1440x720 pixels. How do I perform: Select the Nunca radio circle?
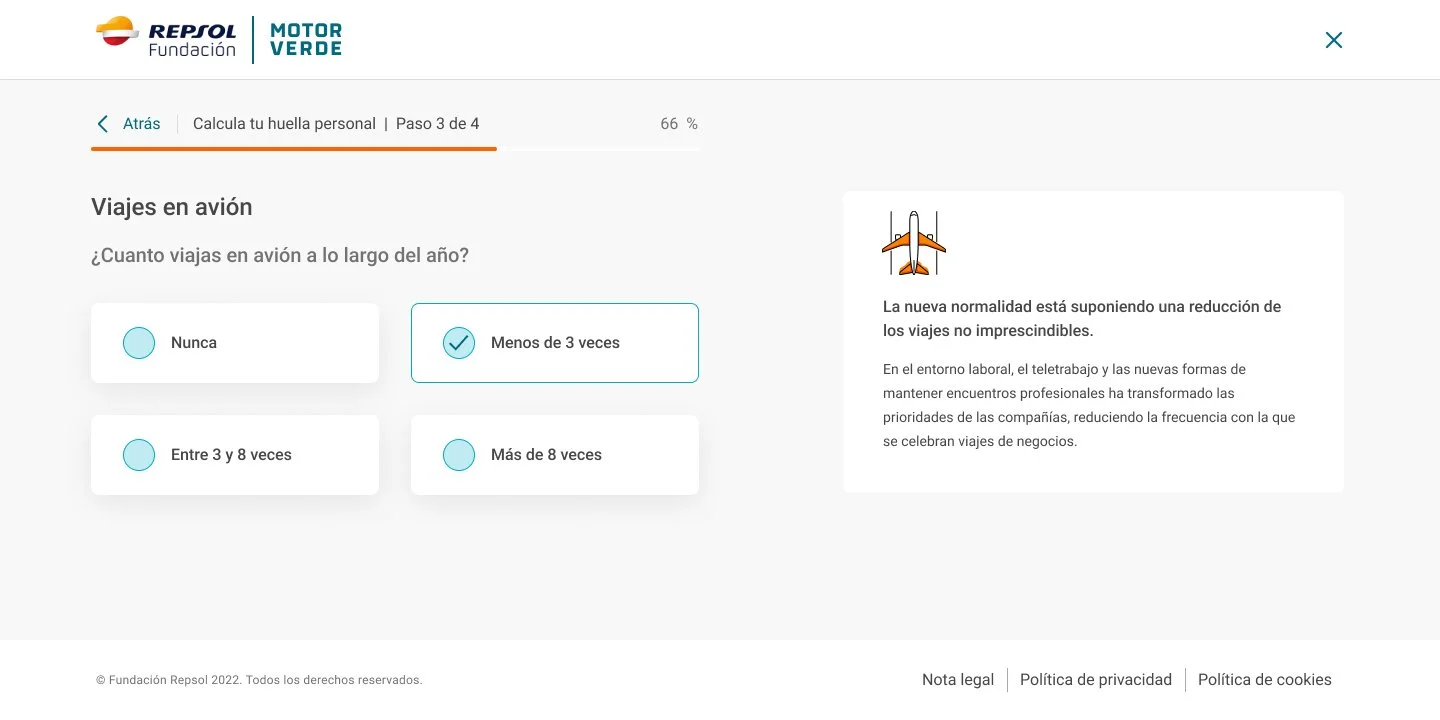pos(139,343)
